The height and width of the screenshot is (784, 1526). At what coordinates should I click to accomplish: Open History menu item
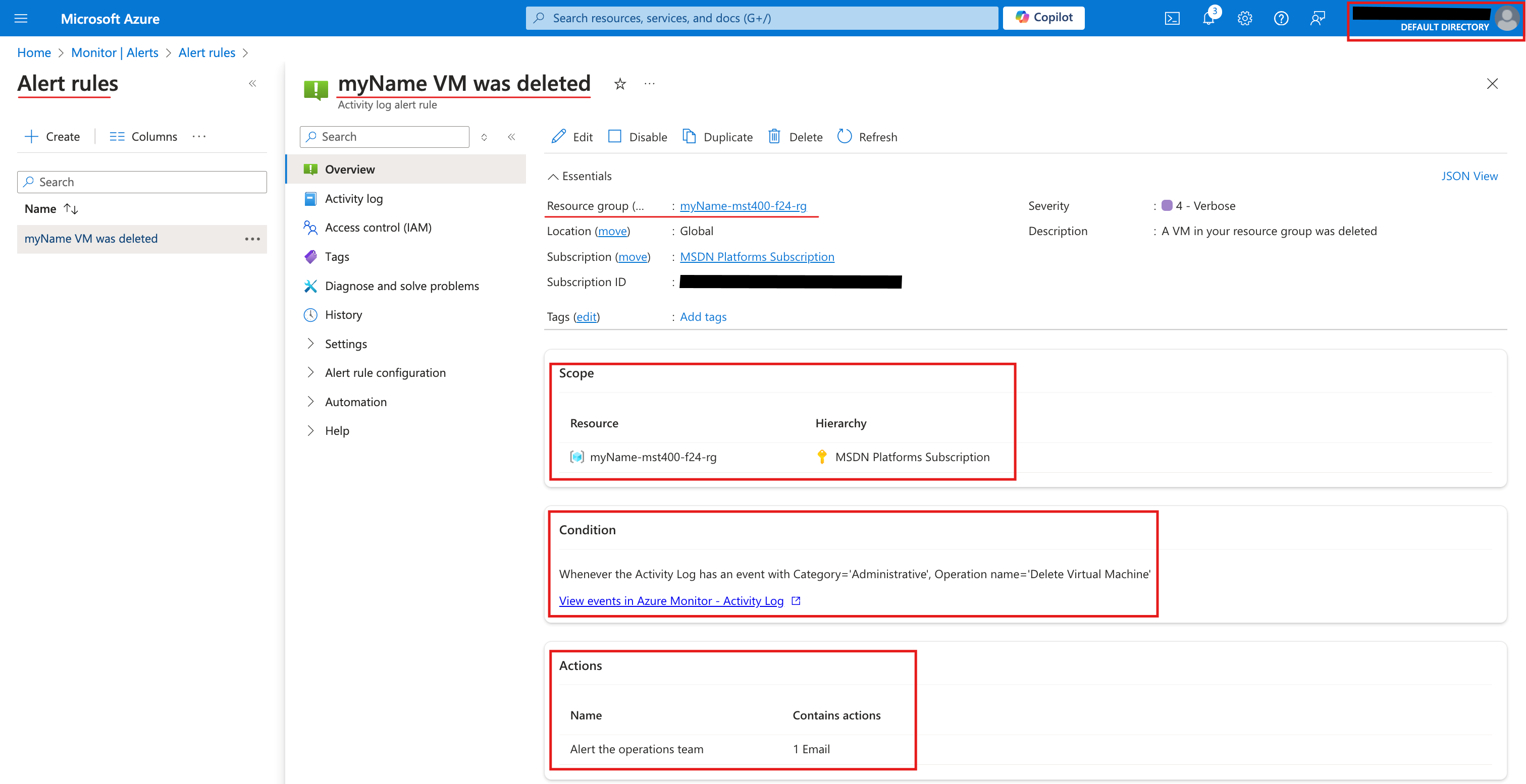tap(343, 314)
